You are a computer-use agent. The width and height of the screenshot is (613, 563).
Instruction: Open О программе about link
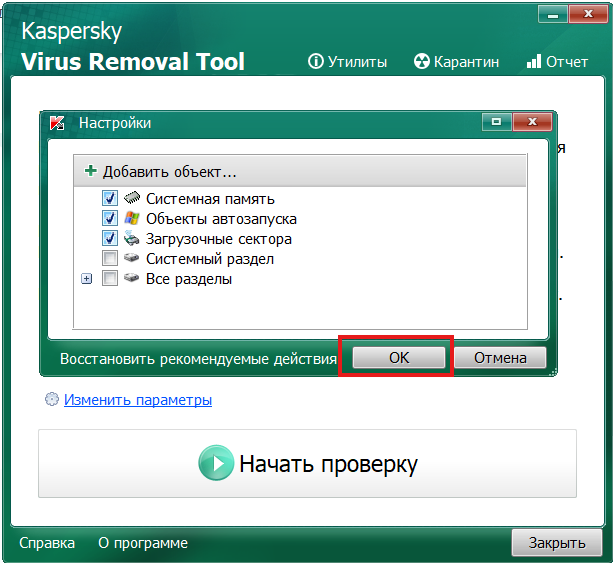(x=143, y=543)
